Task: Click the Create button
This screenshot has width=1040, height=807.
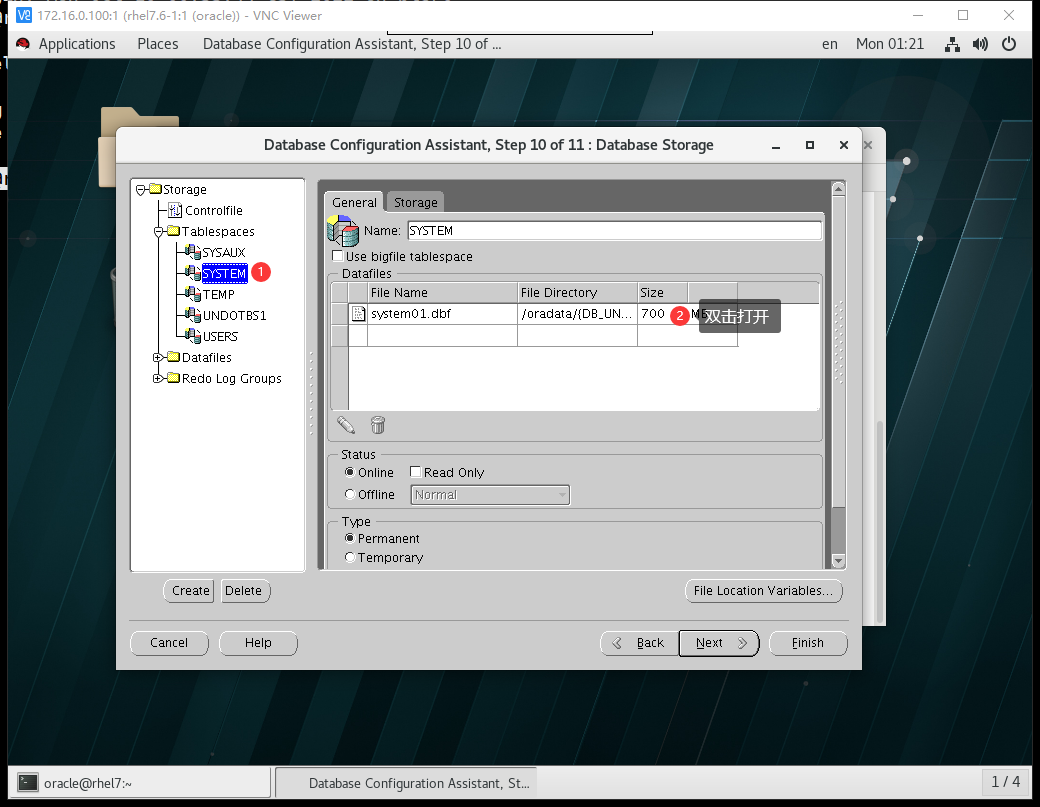Action: (190, 590)
